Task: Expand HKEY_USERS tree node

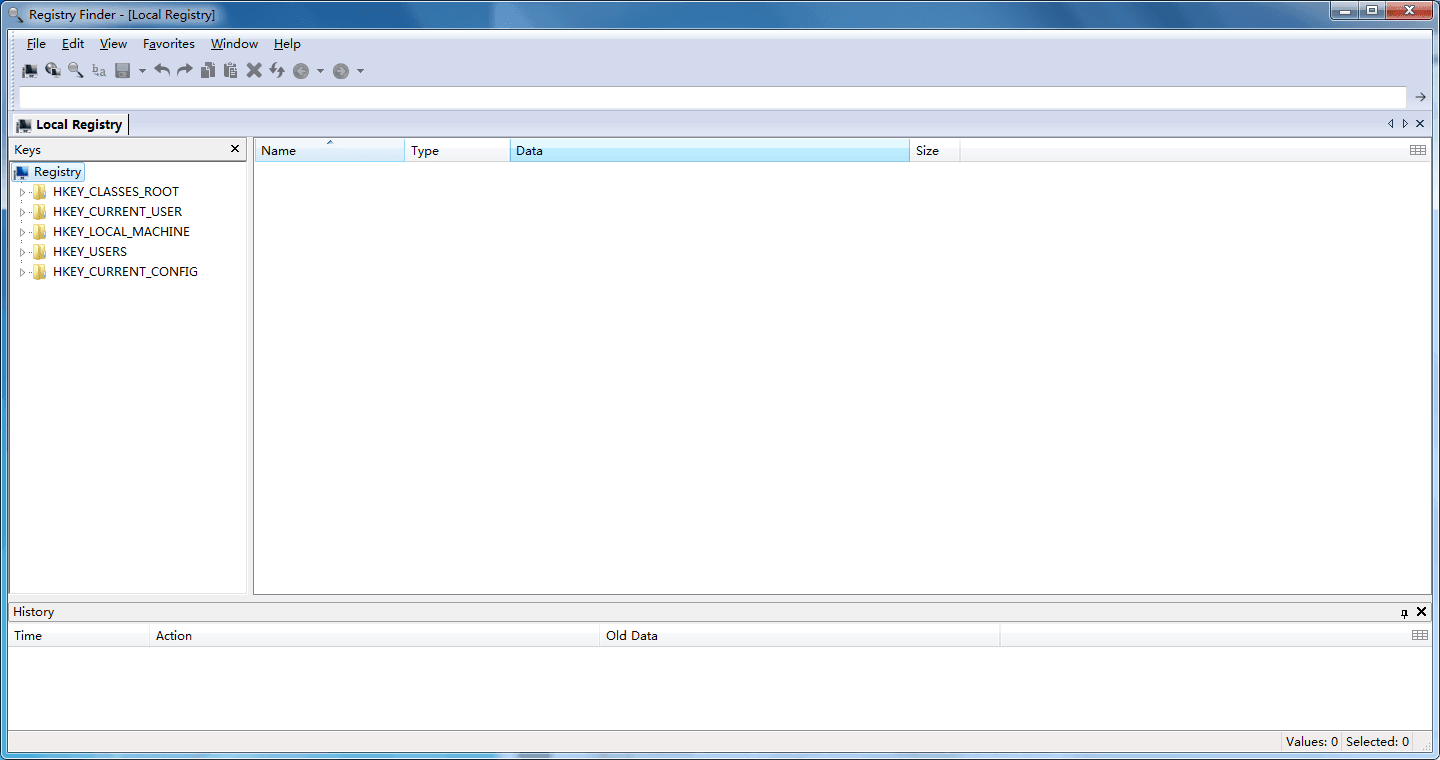Action: coord(22,252)
